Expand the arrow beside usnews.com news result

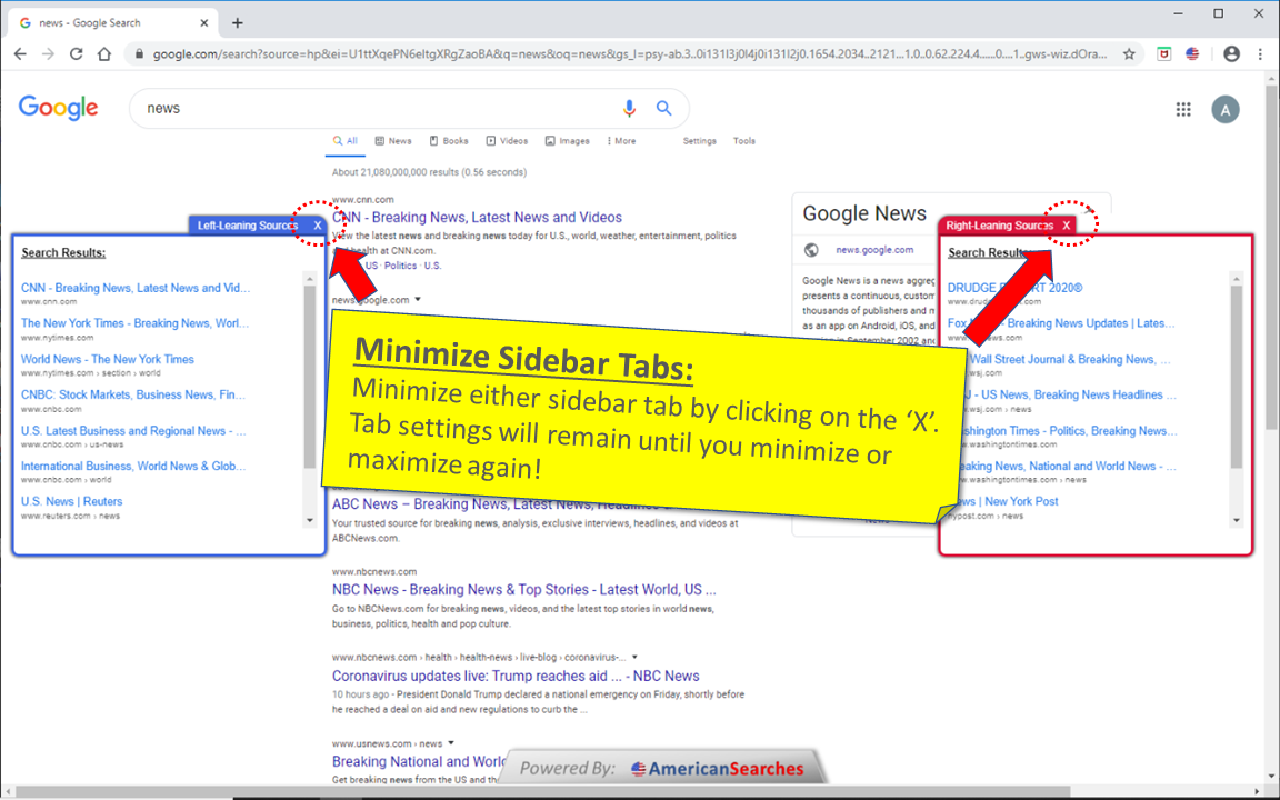point(451,743)
